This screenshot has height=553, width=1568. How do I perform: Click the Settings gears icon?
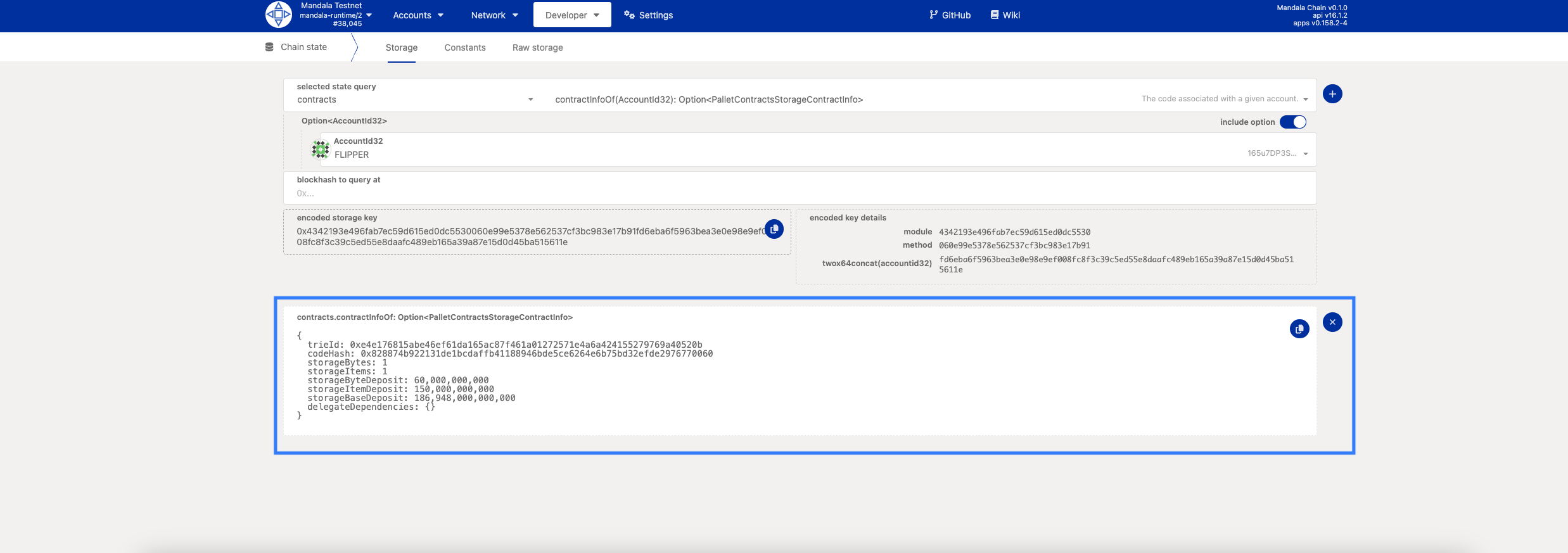629,15
